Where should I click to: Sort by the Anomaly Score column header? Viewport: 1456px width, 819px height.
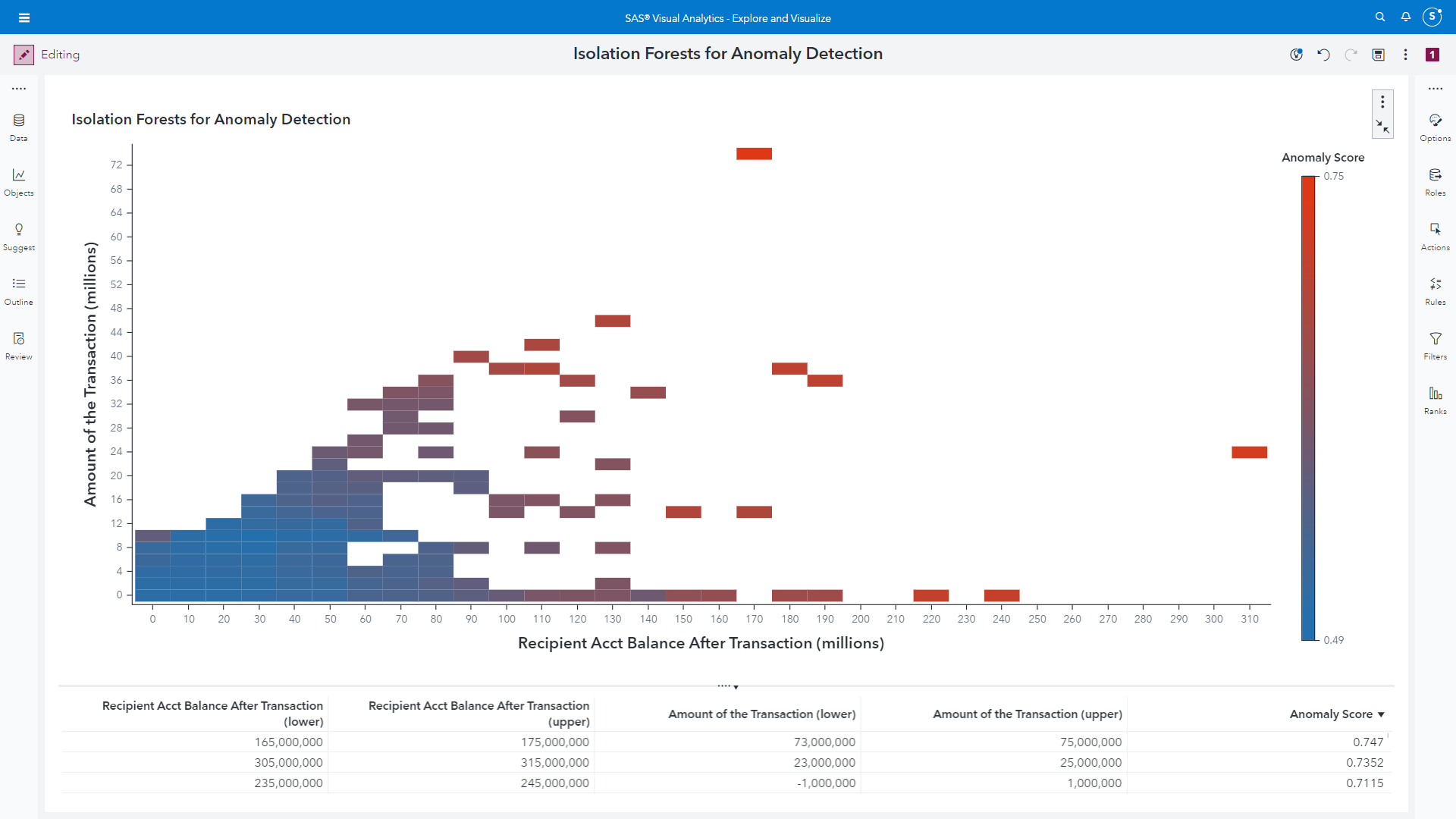tap(1331, 714)
